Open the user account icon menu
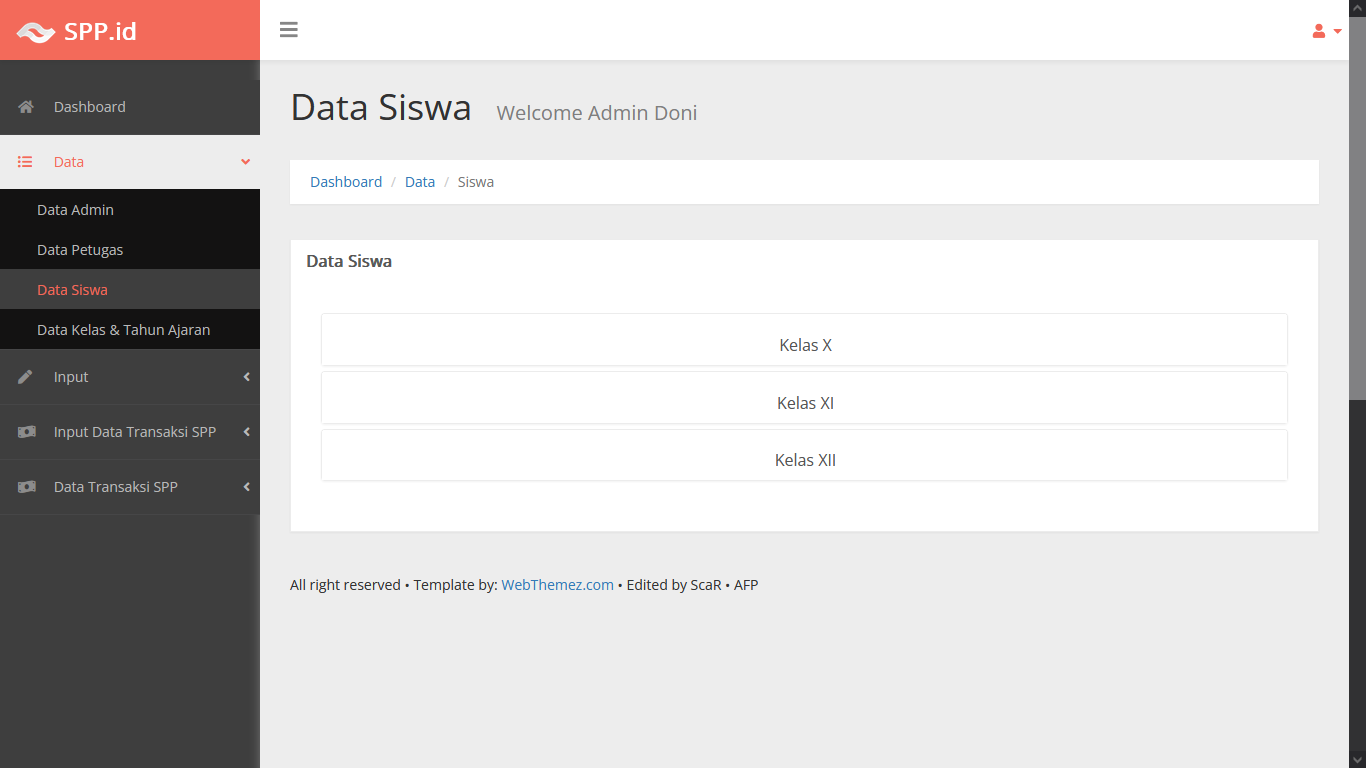1366x768 pixels. [1326, 31]
